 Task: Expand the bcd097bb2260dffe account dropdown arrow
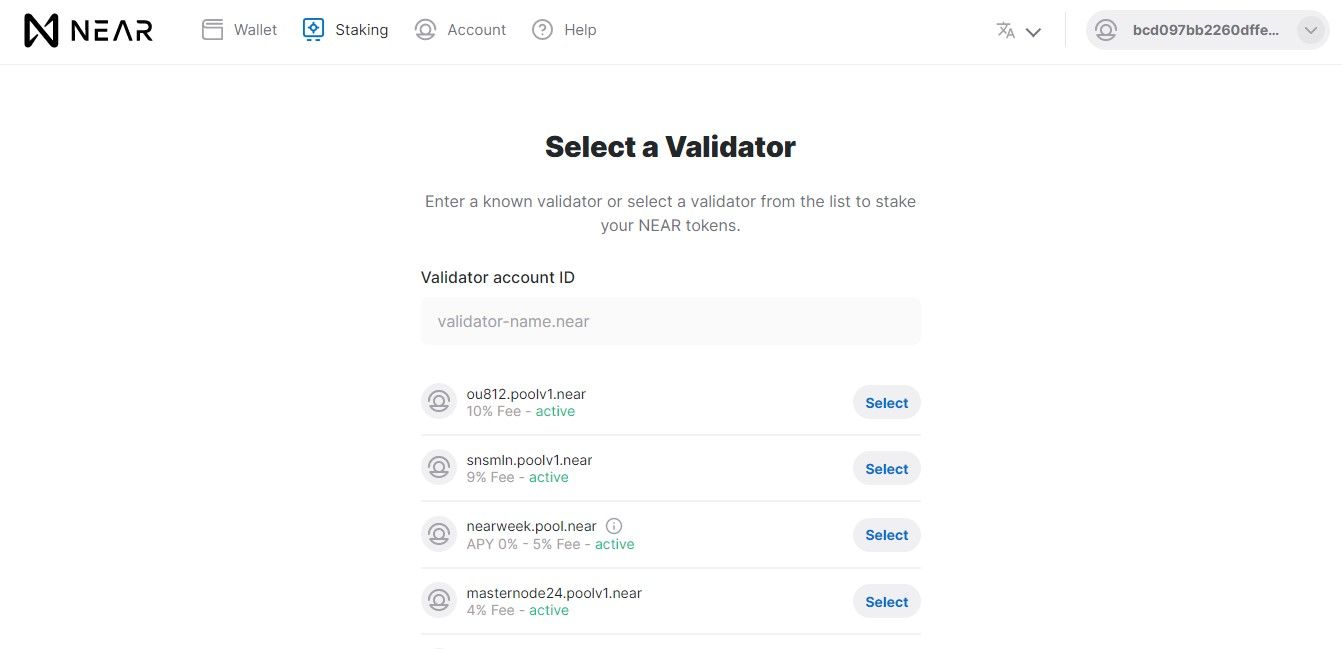1311,31
